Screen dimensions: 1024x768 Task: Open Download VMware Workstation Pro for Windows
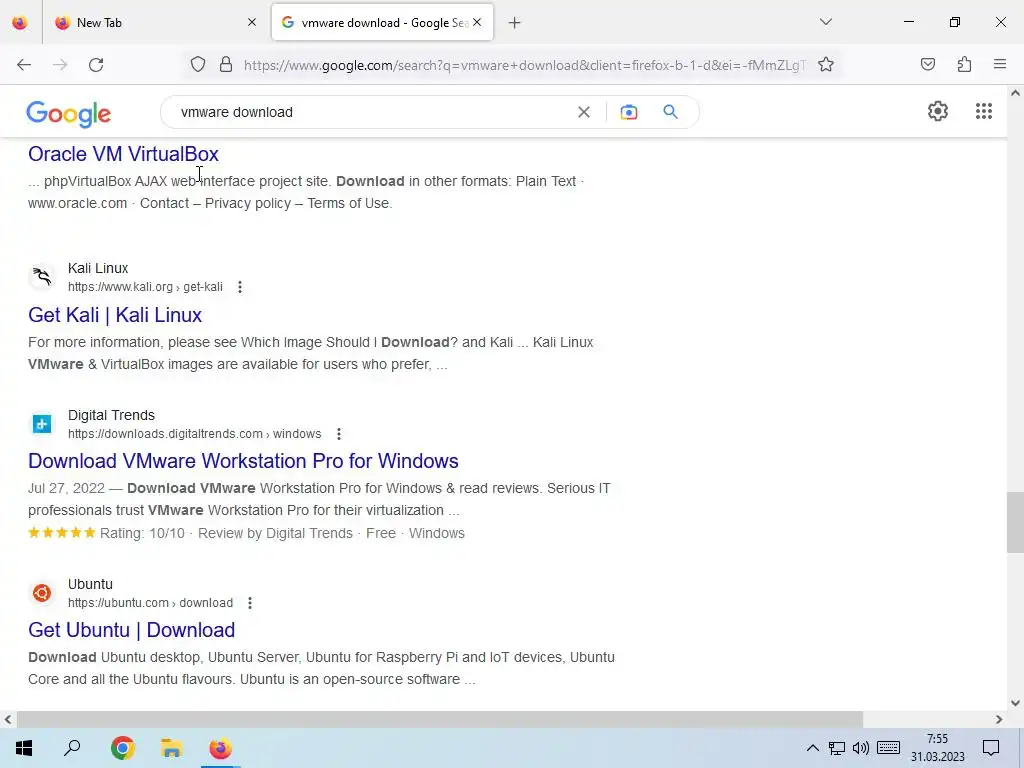coord(243,461)
